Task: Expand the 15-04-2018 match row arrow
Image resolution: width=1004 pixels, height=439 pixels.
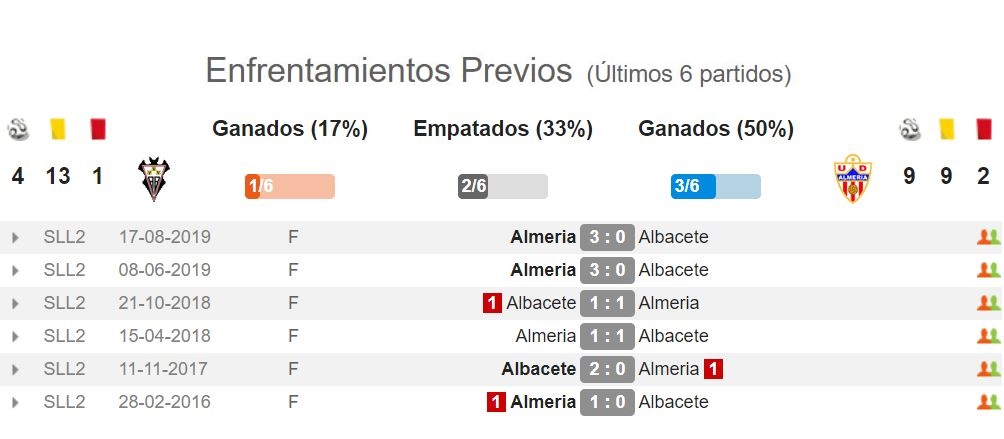Action: [x=15, y=337]
